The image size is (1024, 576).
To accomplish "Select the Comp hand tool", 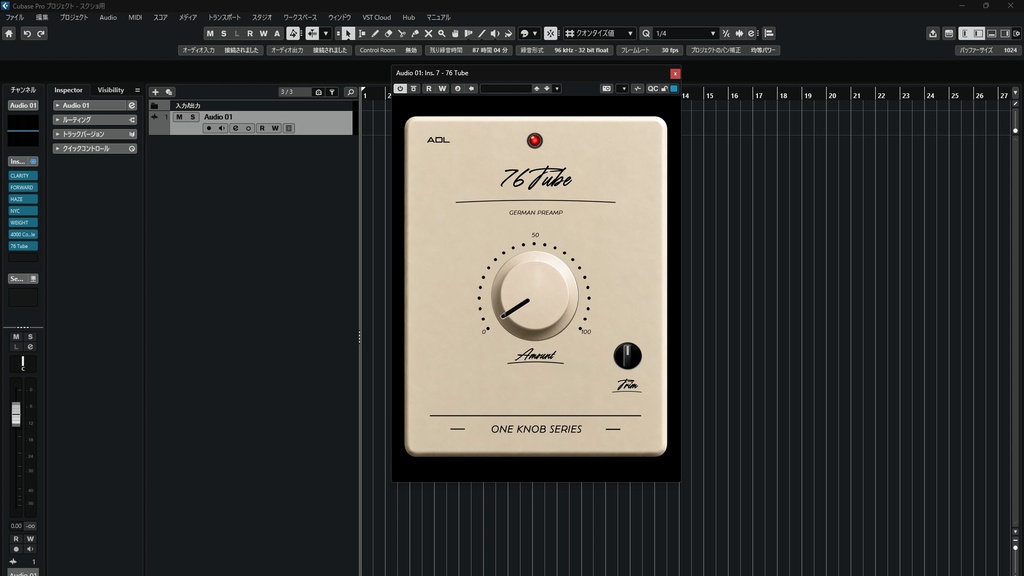I will (455, 33).
